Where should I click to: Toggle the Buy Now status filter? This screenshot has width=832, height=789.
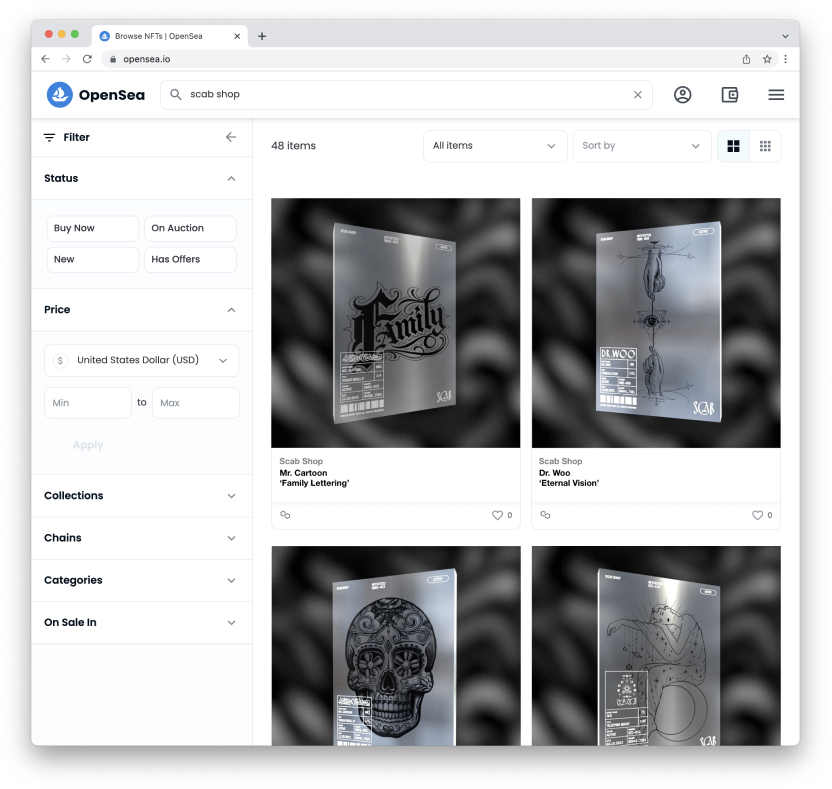tap(93, 228)
